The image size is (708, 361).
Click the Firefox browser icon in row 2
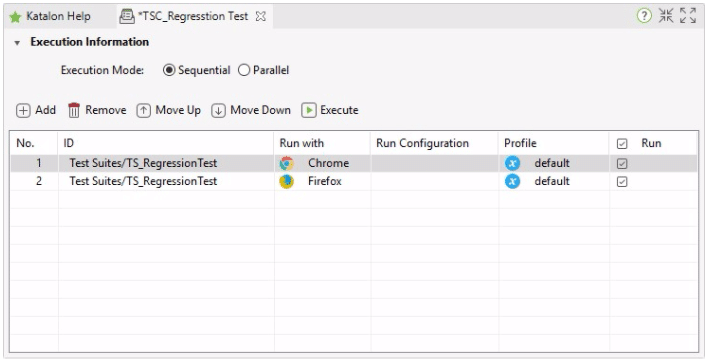point(286,181)
